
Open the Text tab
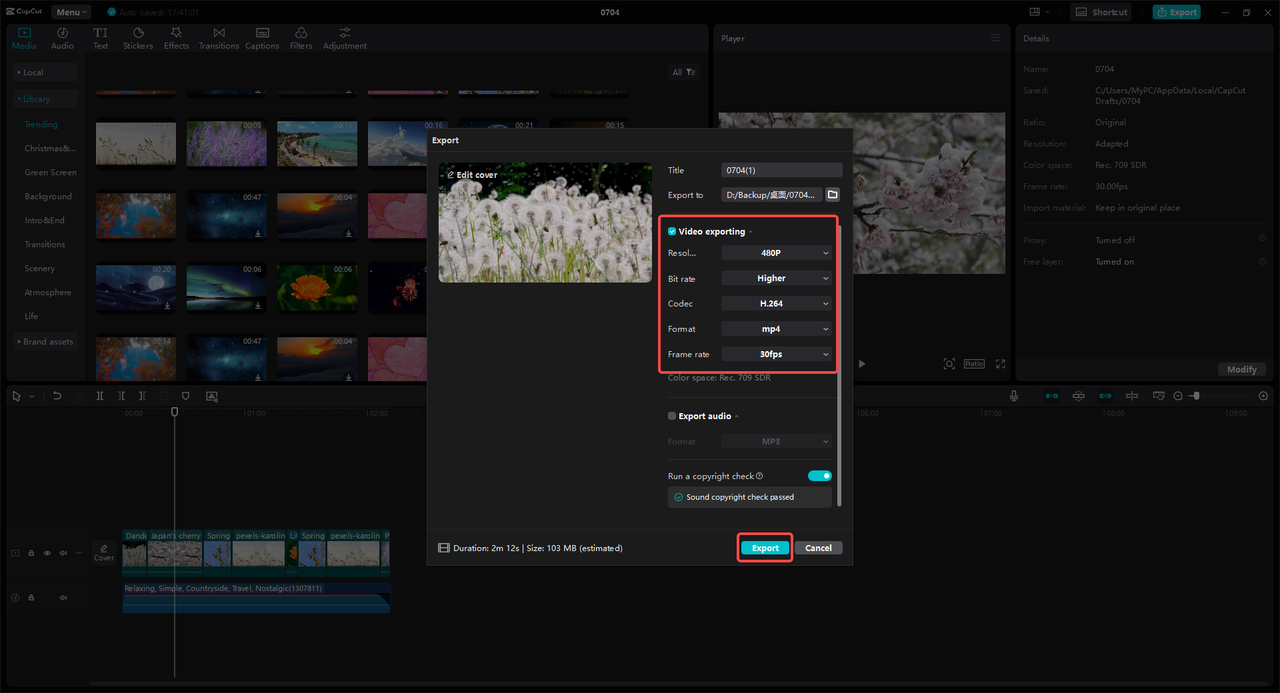click(x=101, y=38)
